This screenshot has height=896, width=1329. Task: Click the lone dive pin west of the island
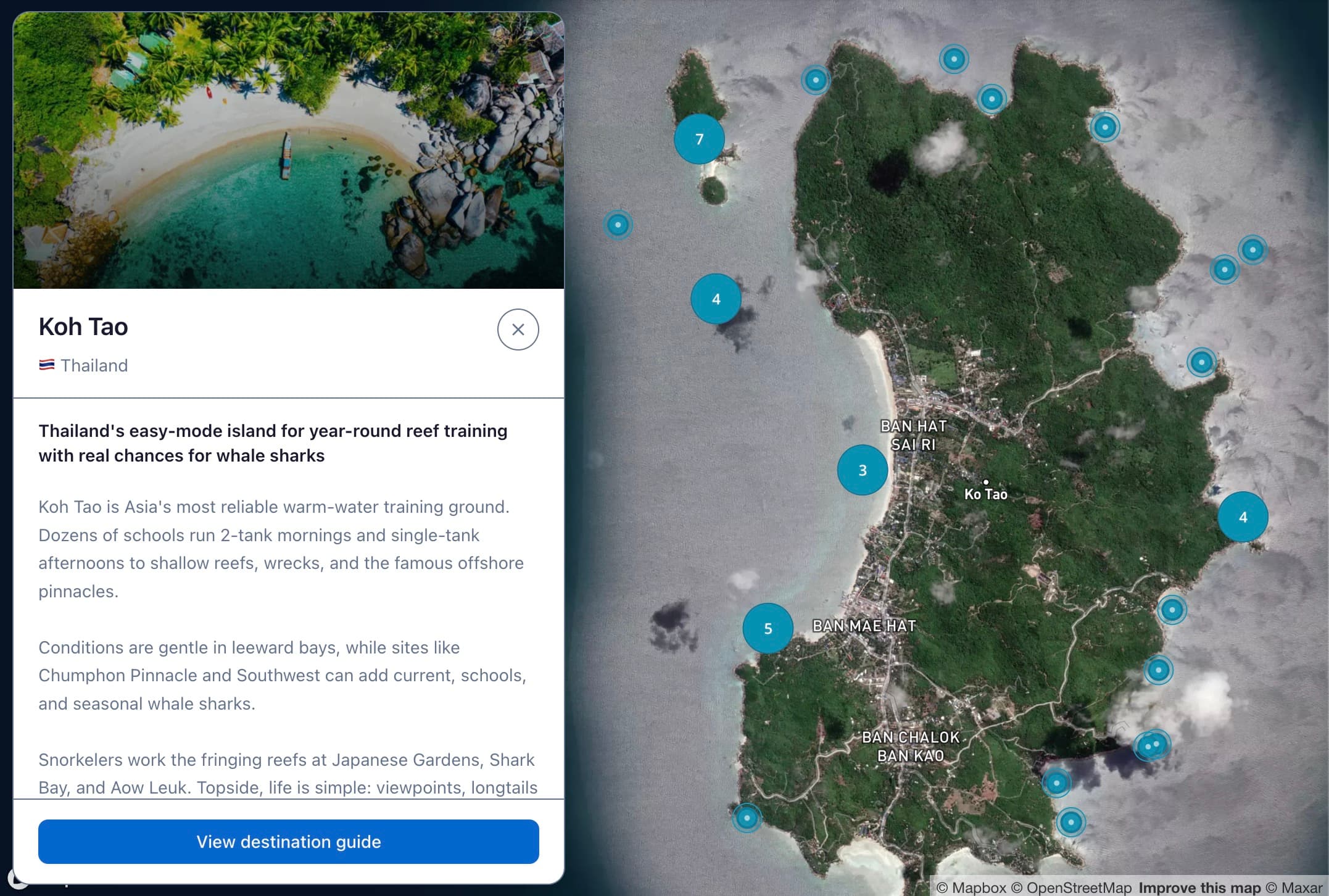pos(618,225)
